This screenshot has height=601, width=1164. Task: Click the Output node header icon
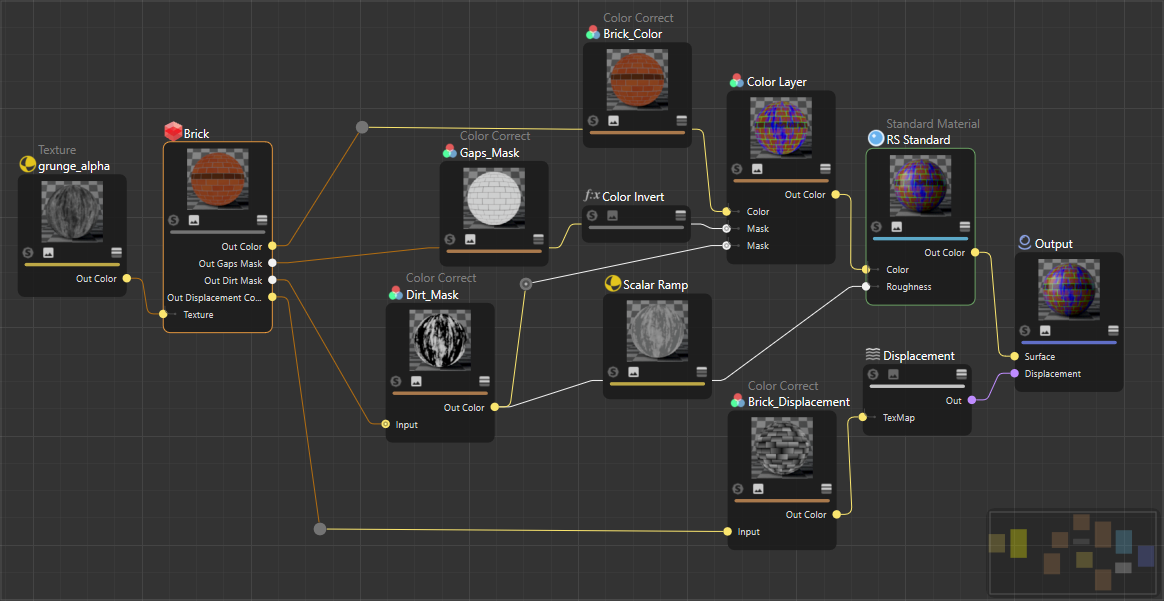point(1024,243)
